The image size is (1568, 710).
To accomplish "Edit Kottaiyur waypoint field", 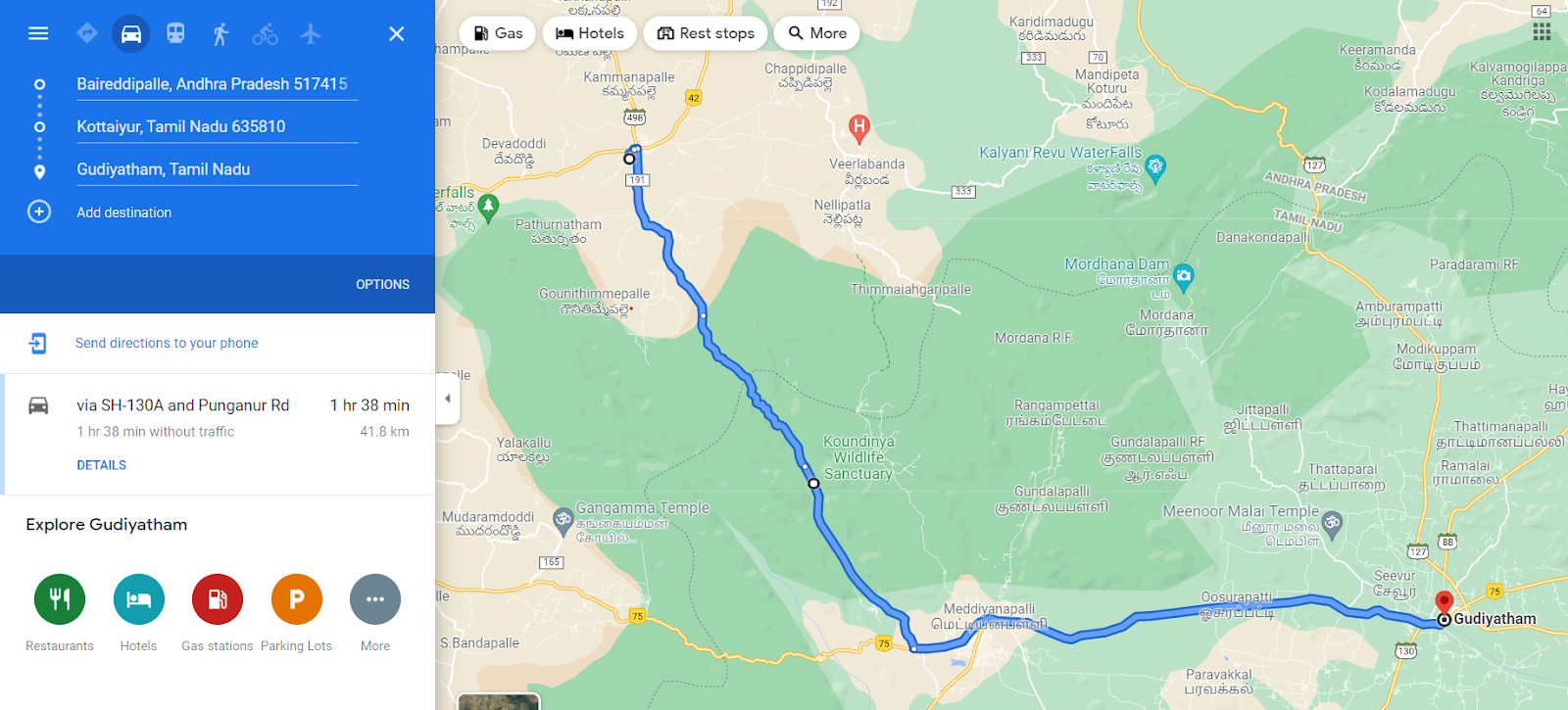I will pos(217,126).
